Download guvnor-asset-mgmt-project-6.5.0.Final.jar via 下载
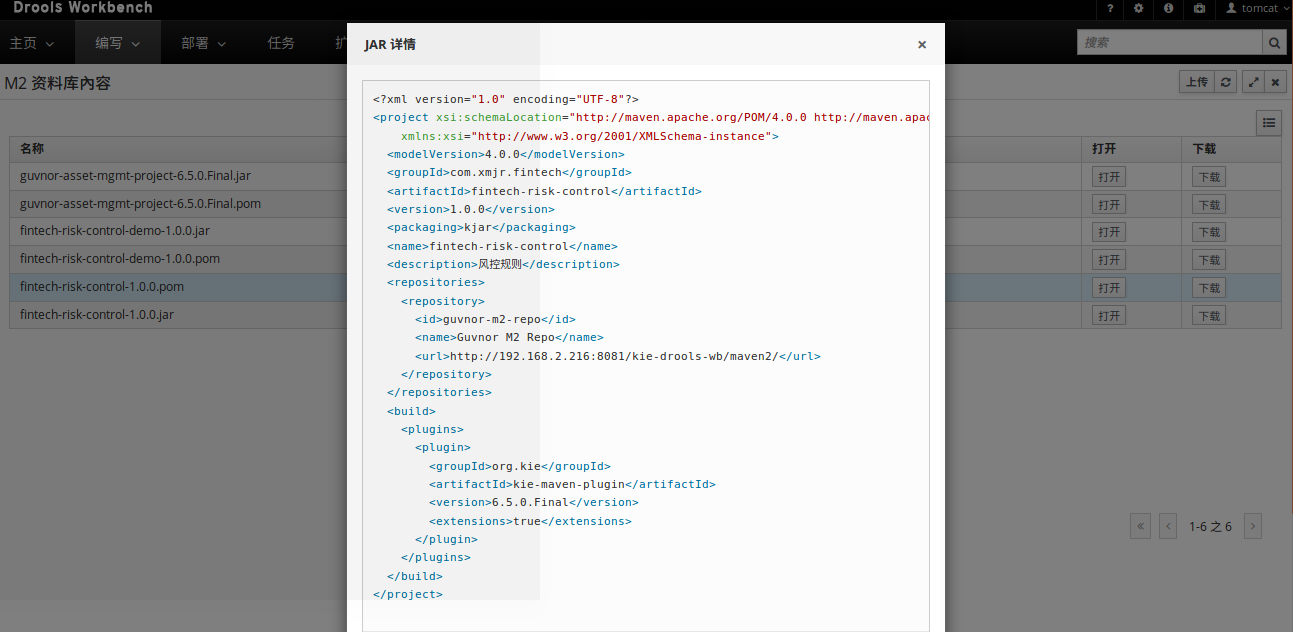 click(1209, 177)
